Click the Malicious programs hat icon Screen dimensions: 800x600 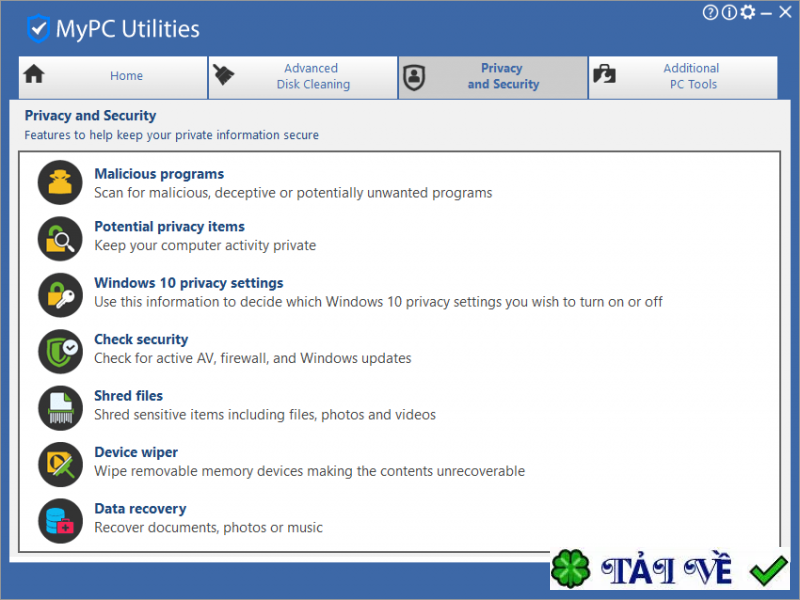pyautogui.click(x=60, y=183)
